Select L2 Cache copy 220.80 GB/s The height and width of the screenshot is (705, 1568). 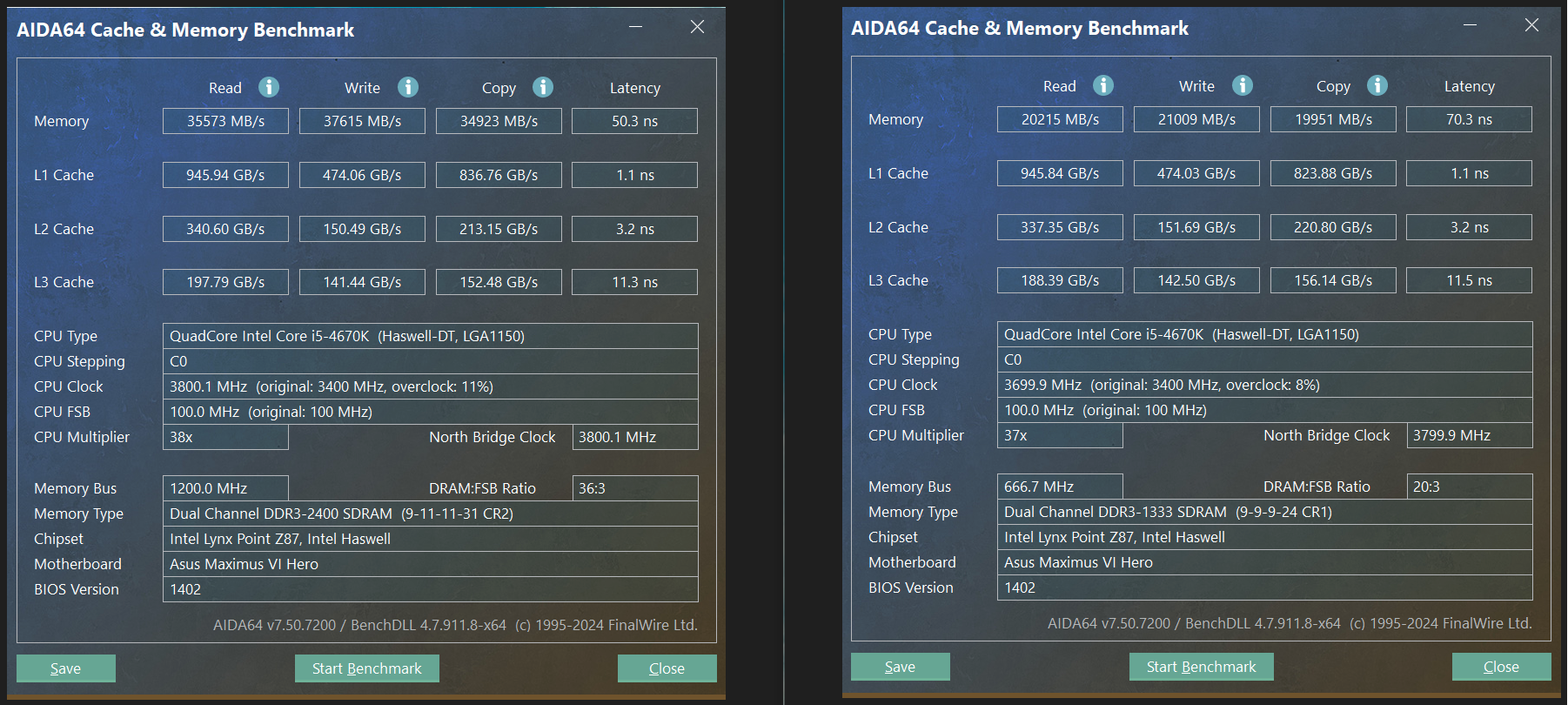pyautogui.click(x=1333, y=227)
